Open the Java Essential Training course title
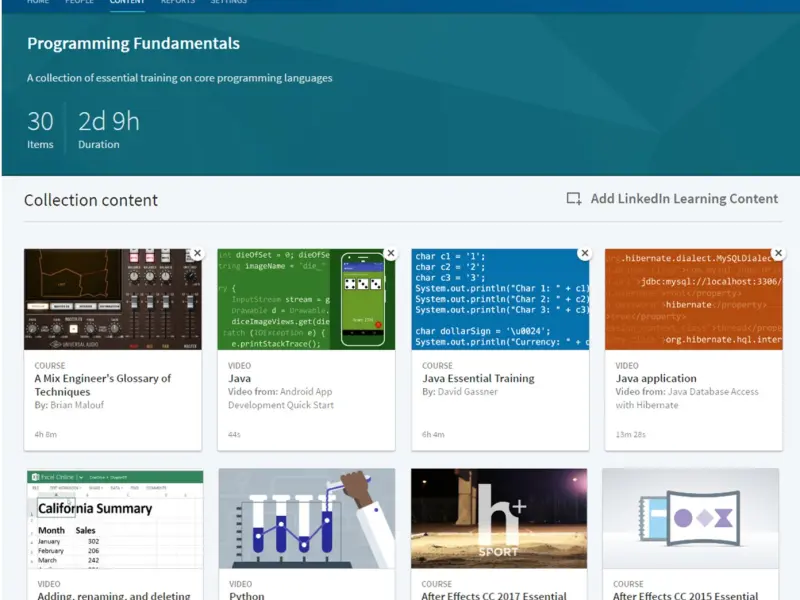This screenshot has height=600, width=800. coord(478,379)
